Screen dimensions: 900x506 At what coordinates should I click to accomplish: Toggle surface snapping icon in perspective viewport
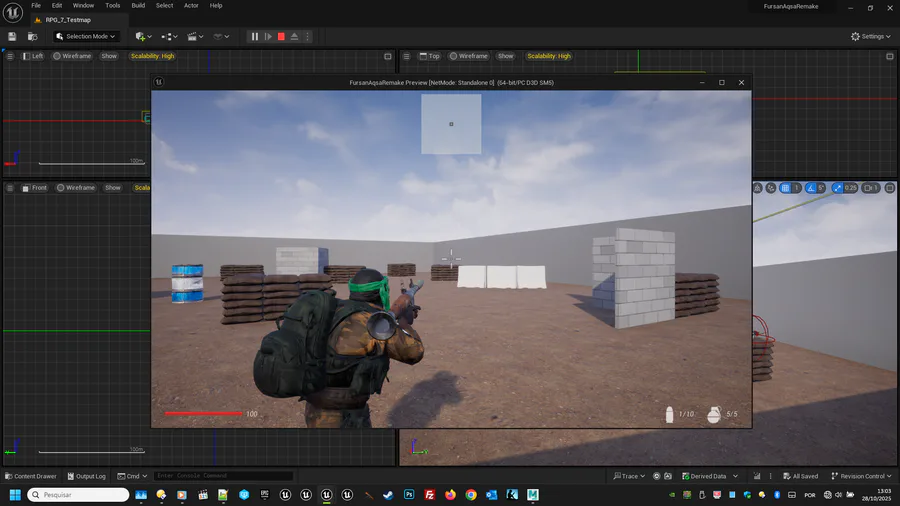pyautogui.click(x=771, y=188)
